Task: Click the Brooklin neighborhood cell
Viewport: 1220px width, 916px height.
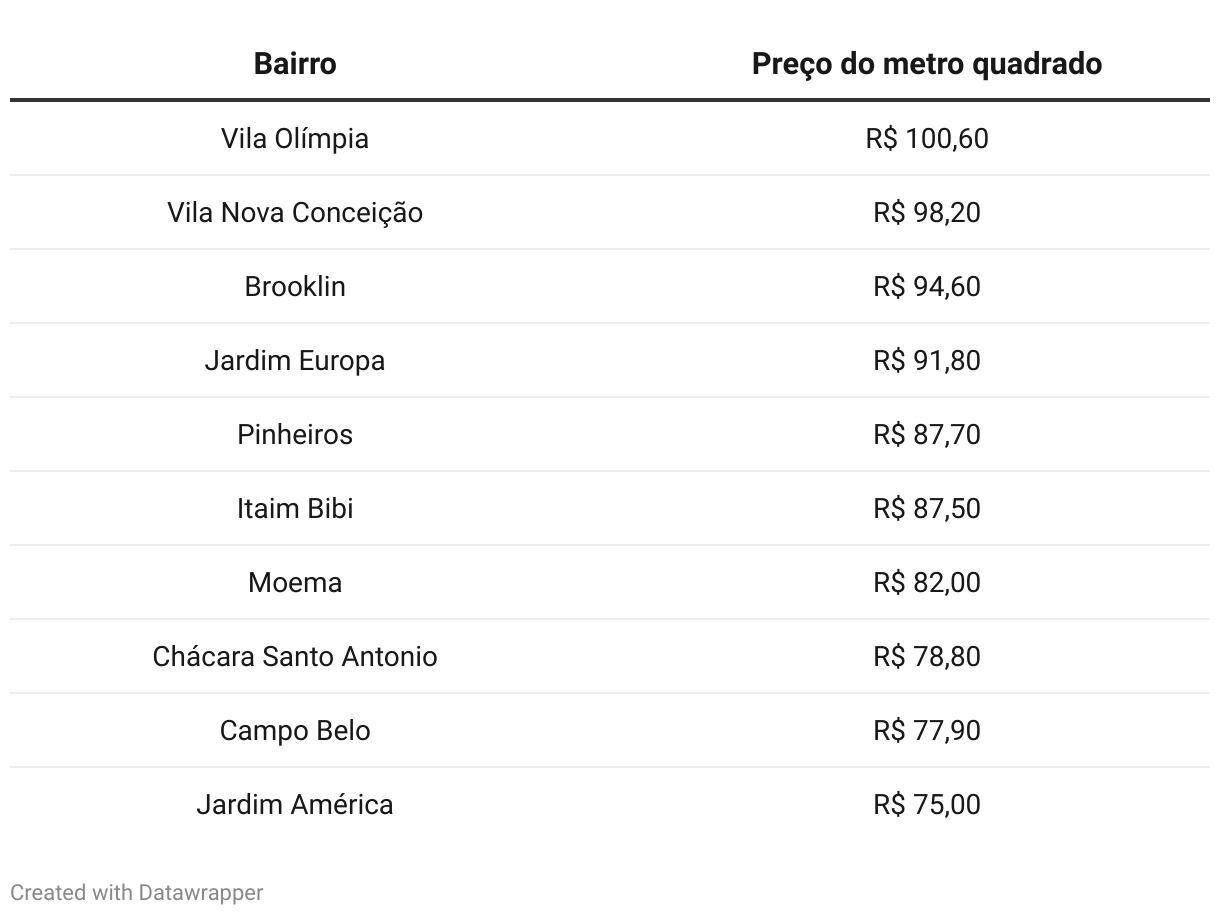Action: point(295,286)
